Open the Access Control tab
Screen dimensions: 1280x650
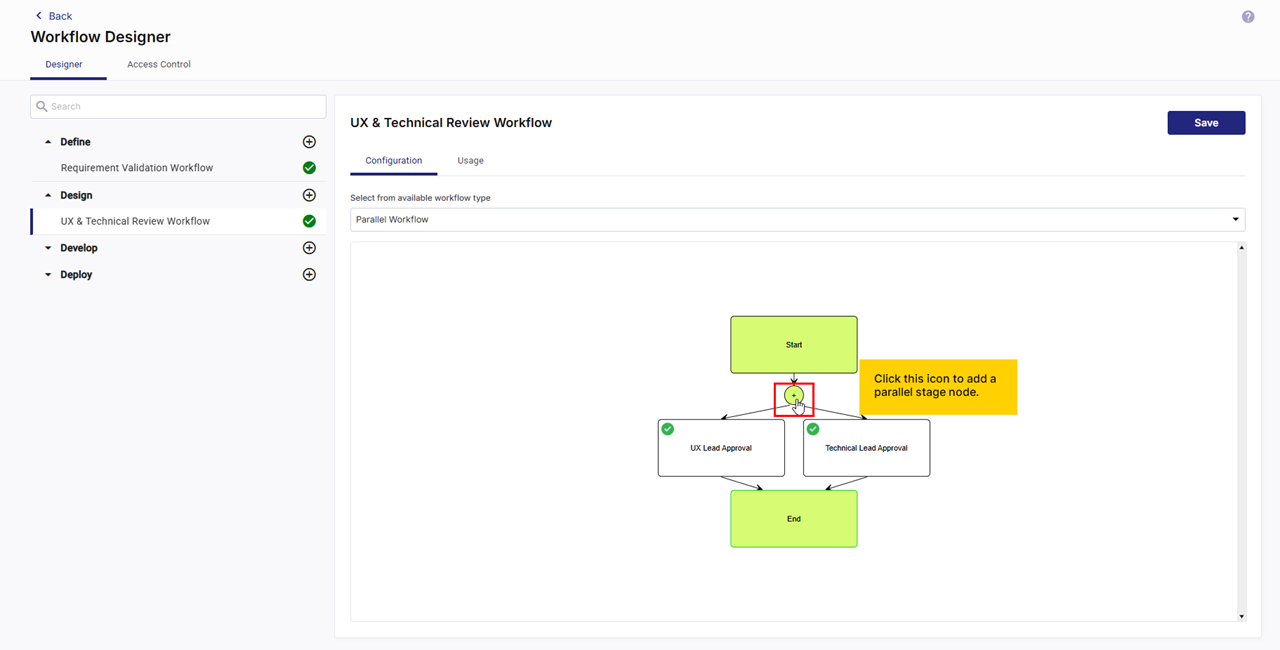pyautogui.click(x=159, y=64)
